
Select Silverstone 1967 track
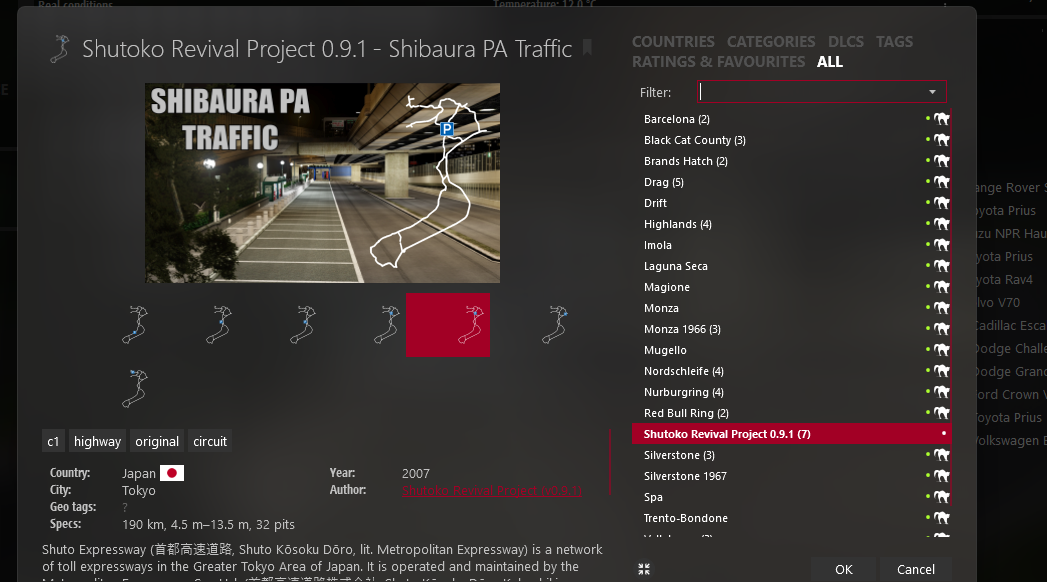(x=791, y=476)
